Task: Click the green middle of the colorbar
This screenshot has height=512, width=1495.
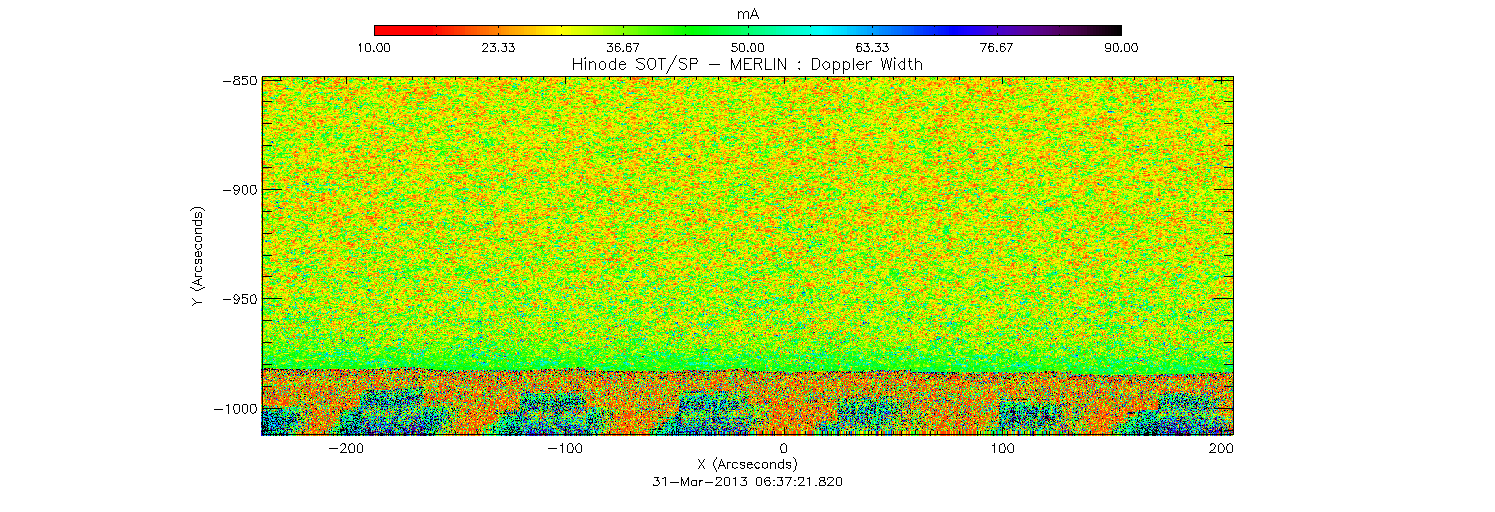Action: 747,30
